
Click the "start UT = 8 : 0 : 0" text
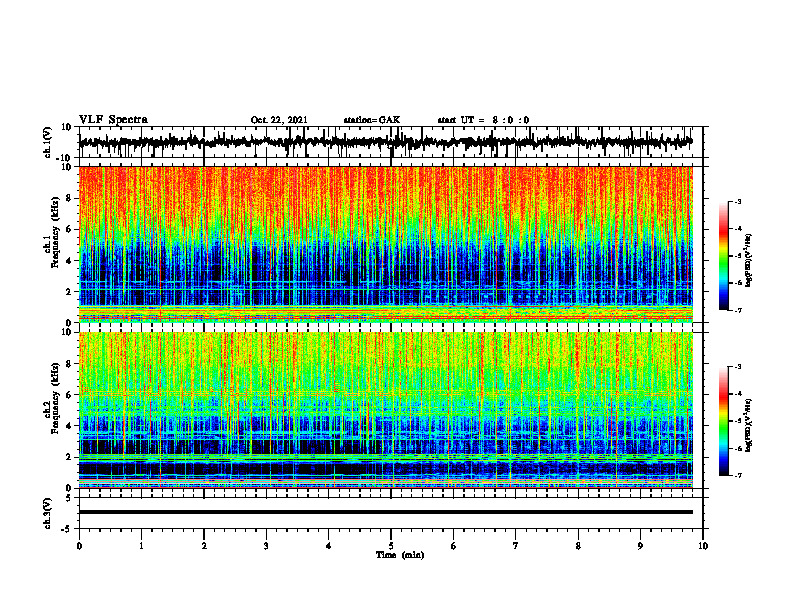coord(483,120)
